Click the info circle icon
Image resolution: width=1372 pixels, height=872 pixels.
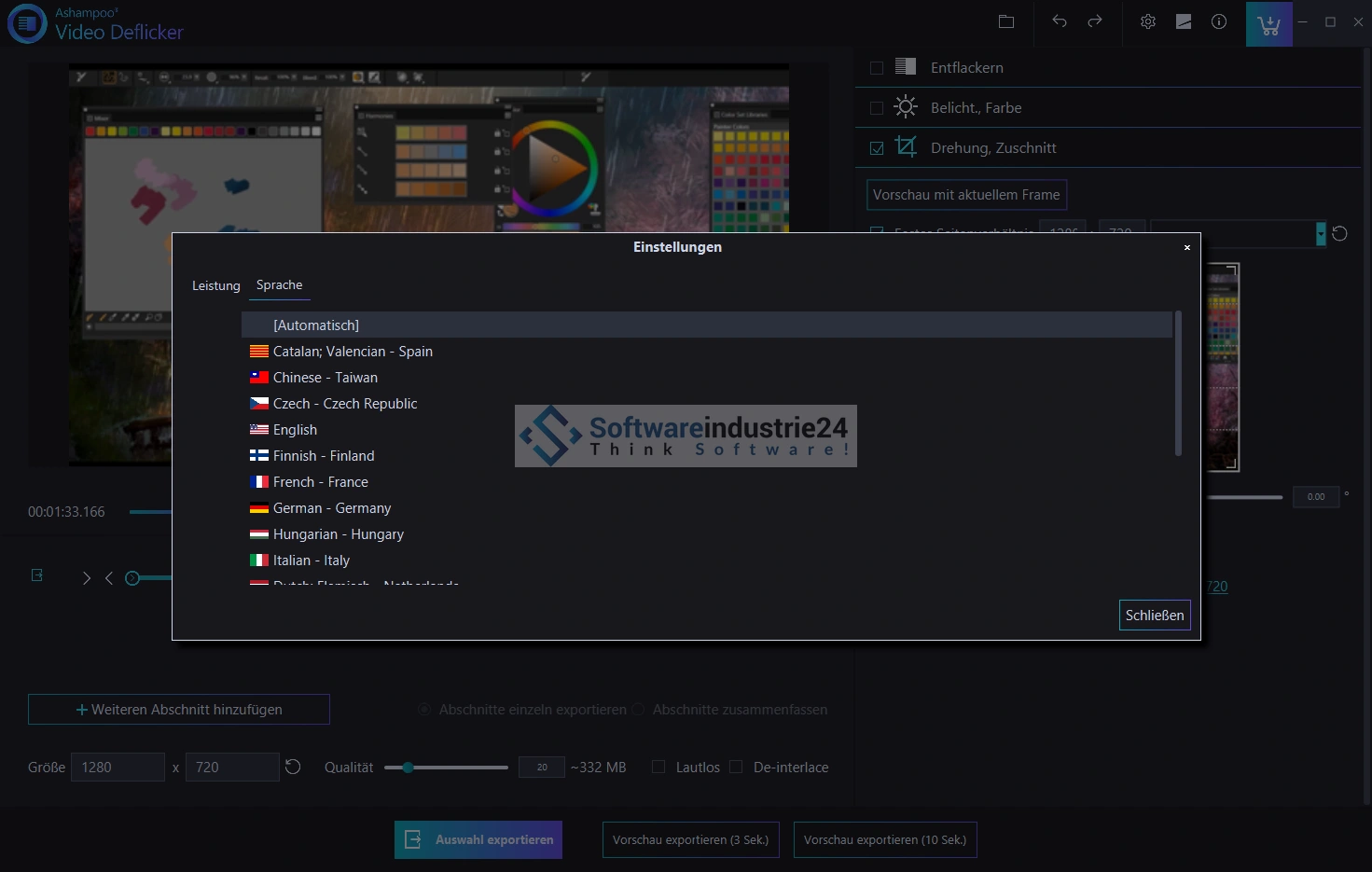(1219, 21)
